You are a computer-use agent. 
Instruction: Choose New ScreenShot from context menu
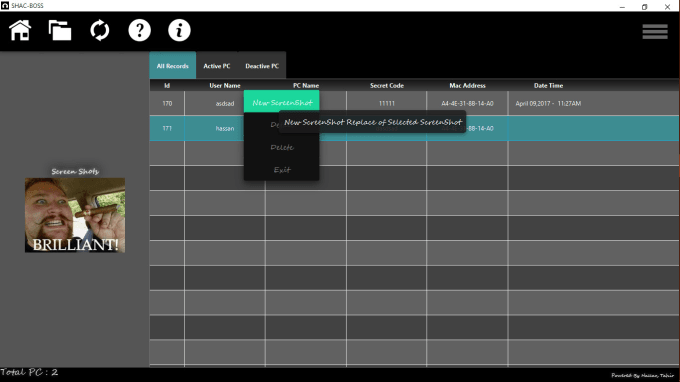[x=282, y=102]
